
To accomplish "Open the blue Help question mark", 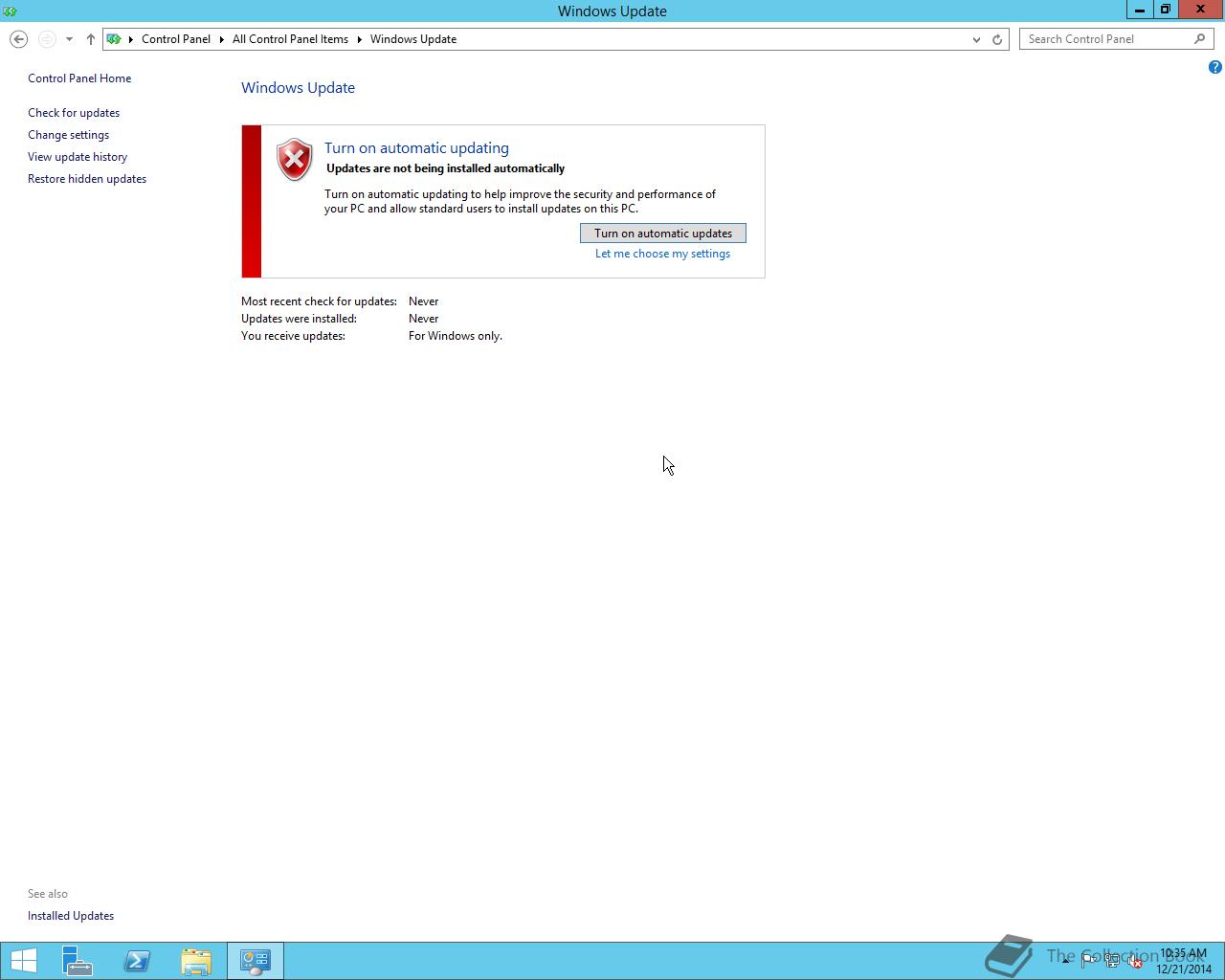I will [x=1214, y=67].
